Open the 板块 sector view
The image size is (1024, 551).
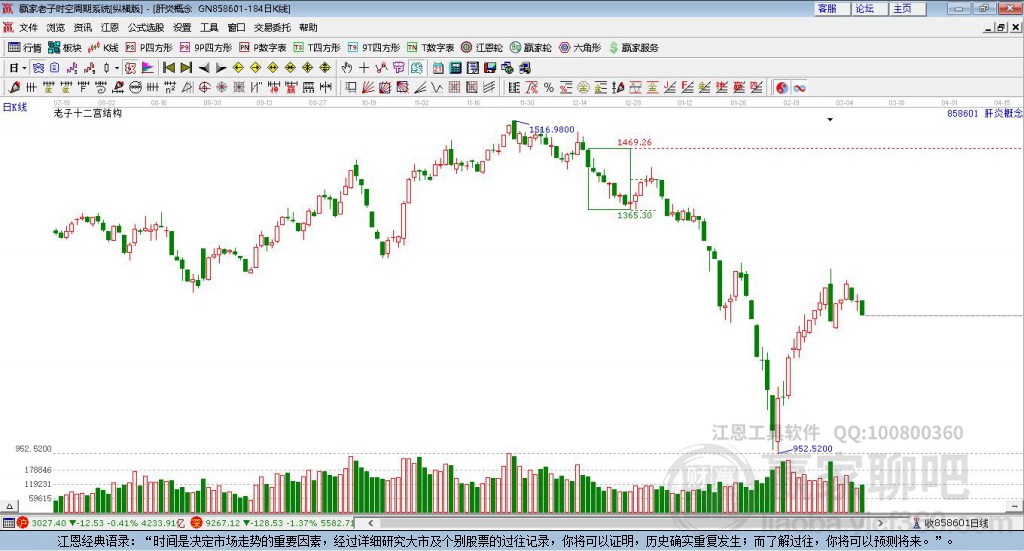[64, 48]
